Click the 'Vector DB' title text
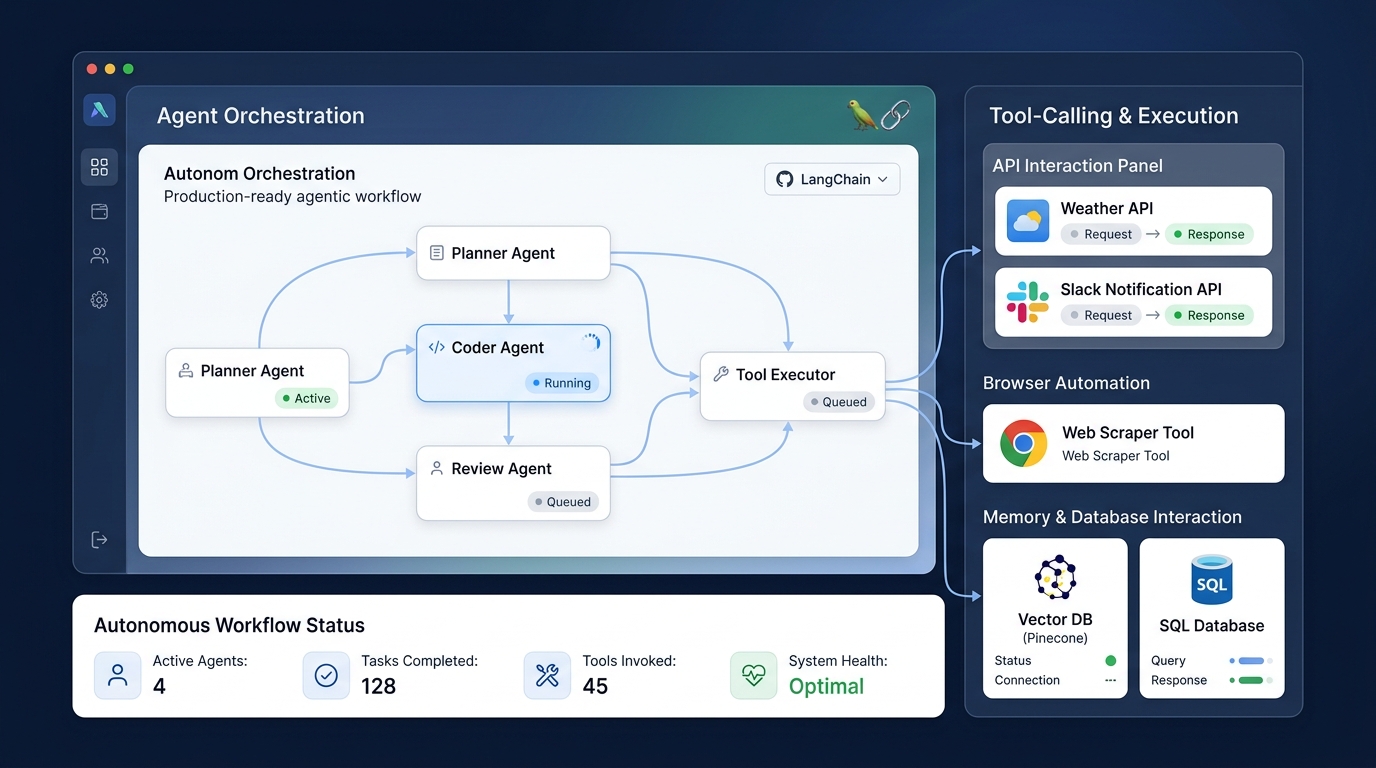 (1055, 620)
